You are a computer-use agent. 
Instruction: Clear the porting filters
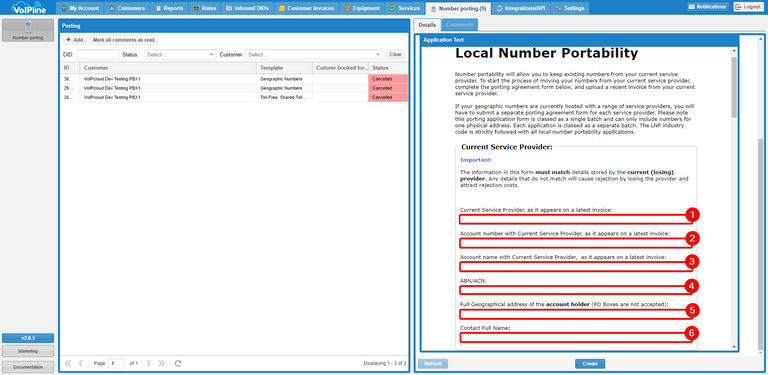coord(395,54)
